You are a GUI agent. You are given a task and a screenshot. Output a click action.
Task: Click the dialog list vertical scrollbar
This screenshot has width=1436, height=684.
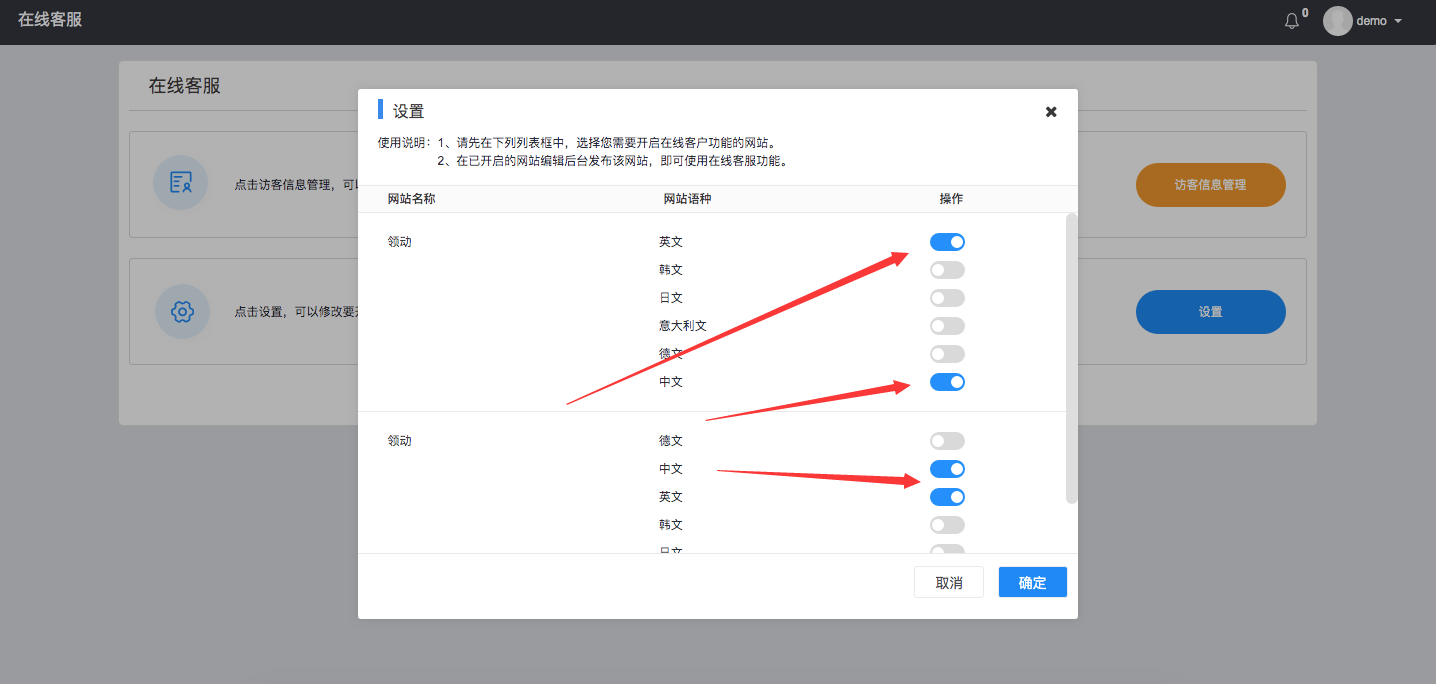point(1072,358)
